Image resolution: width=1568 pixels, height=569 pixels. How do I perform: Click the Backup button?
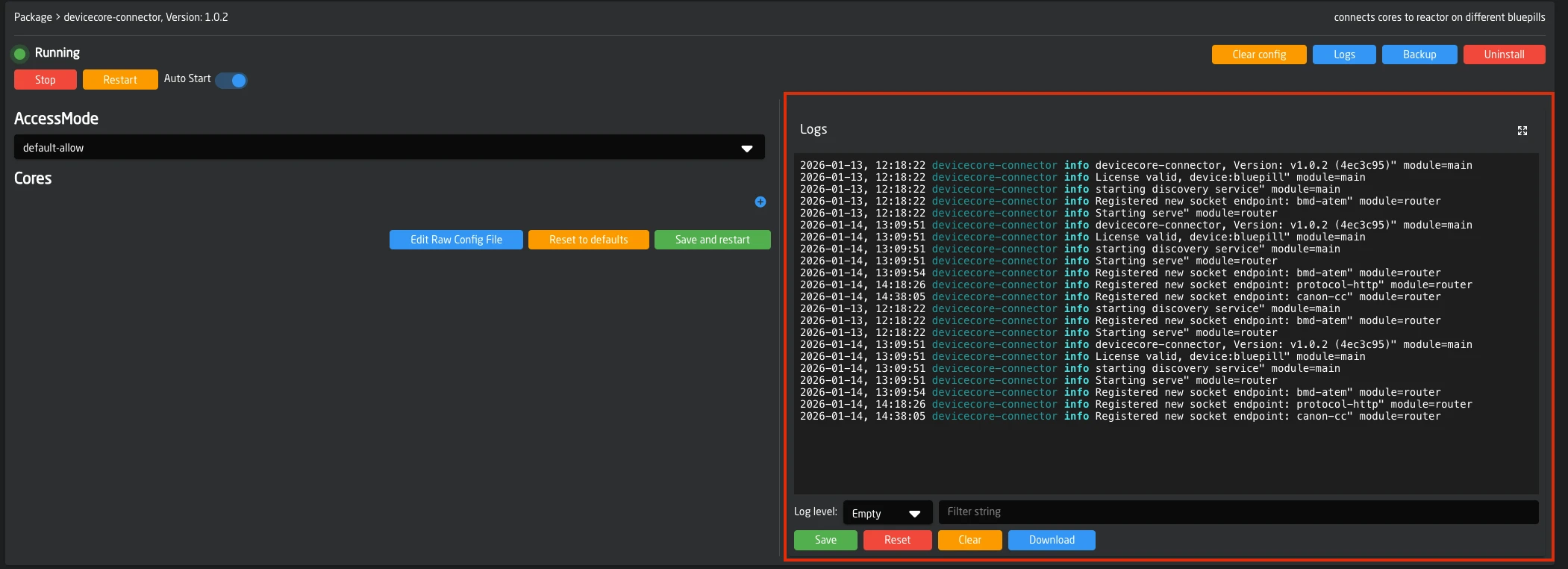tap(1419, 55)
